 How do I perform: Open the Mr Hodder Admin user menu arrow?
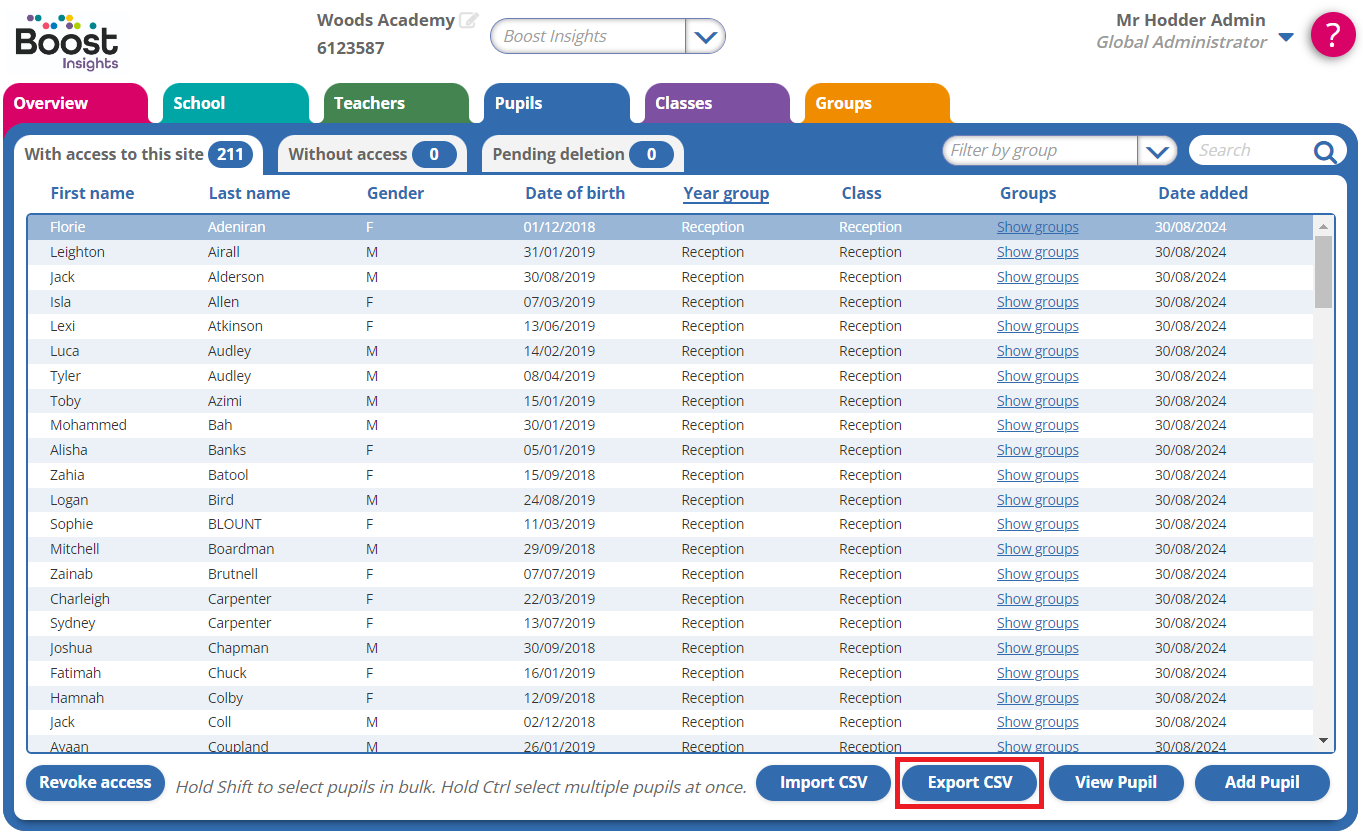coord(1286,38)
